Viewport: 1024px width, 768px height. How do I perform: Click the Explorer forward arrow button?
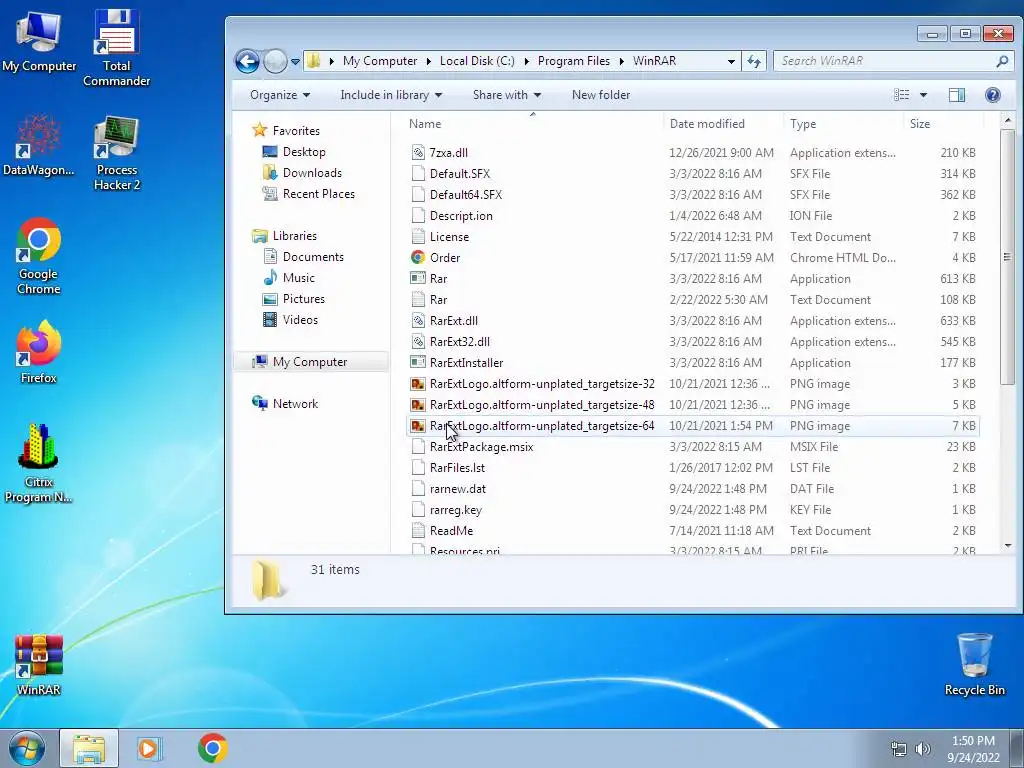[x=275, y=61]
